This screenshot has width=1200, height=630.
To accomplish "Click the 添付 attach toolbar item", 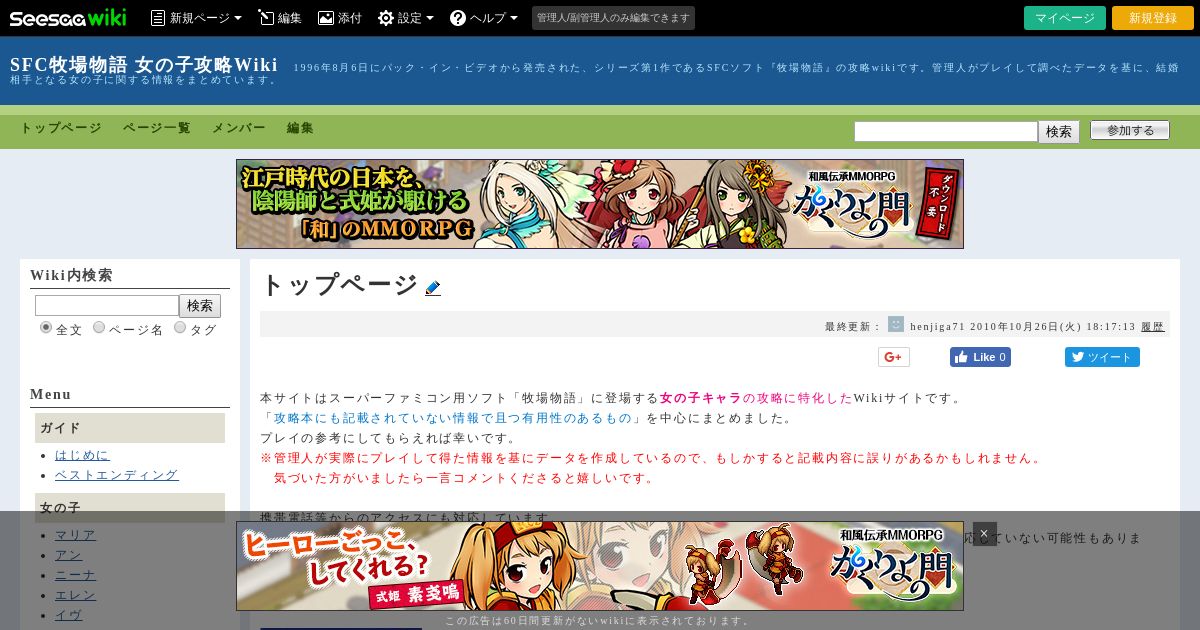I will [339, 18].
